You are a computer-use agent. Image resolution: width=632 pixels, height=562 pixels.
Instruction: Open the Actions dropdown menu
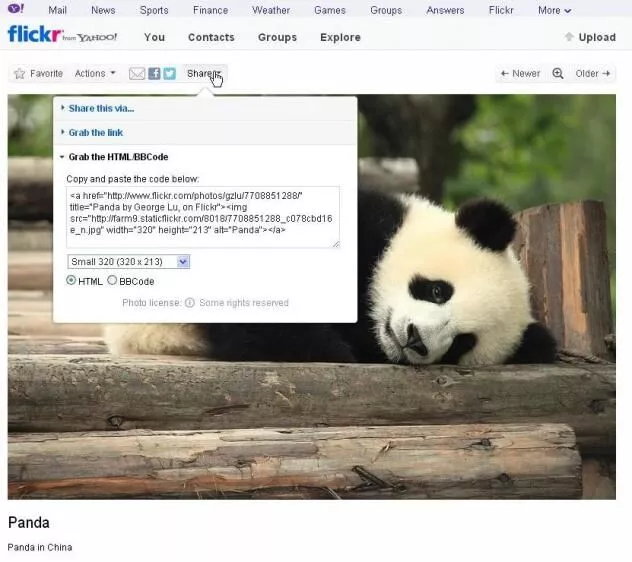coord(95,74)
